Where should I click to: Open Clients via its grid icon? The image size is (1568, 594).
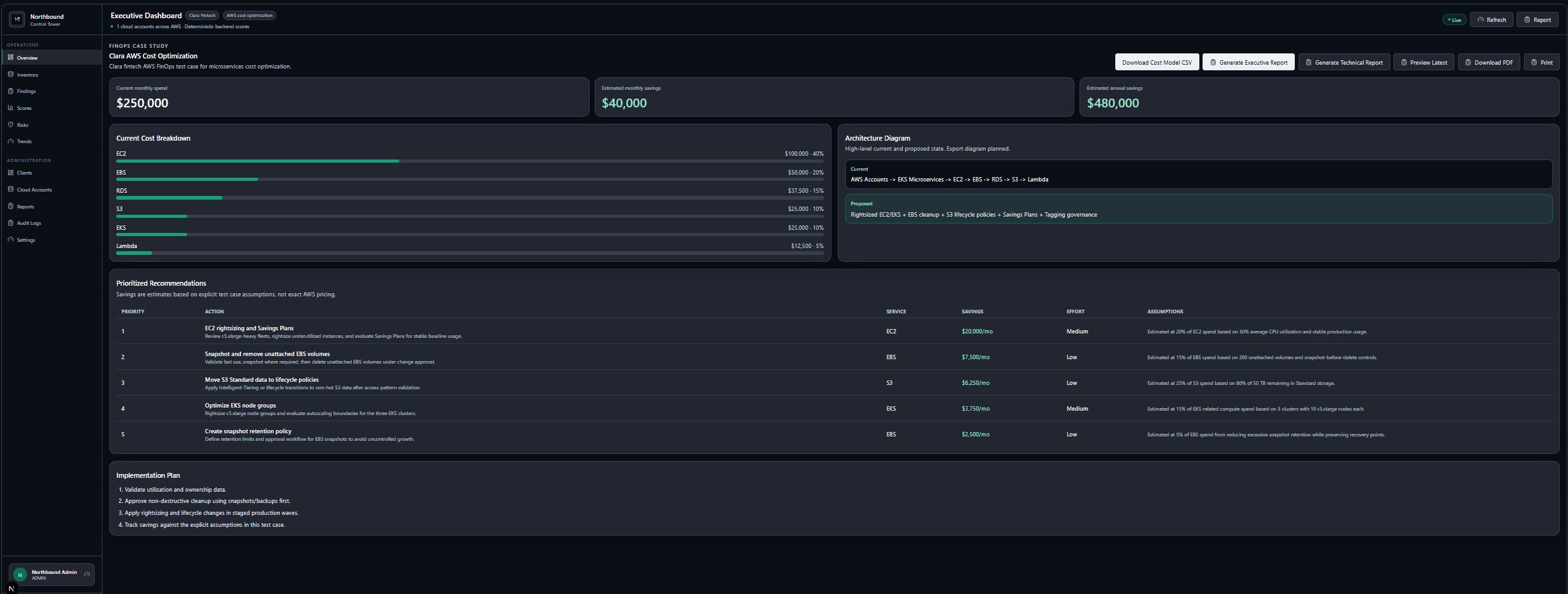(x=11, y=172)
